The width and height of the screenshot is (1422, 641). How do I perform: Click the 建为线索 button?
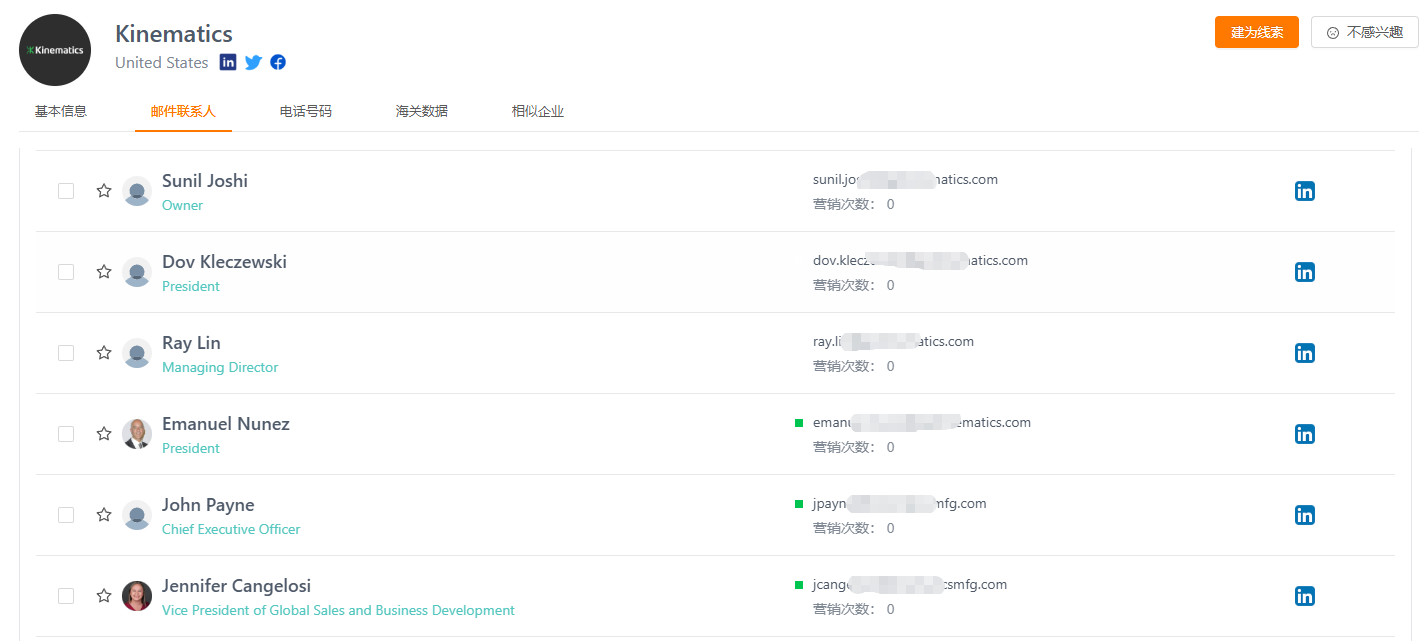(x=1257, y=32)
